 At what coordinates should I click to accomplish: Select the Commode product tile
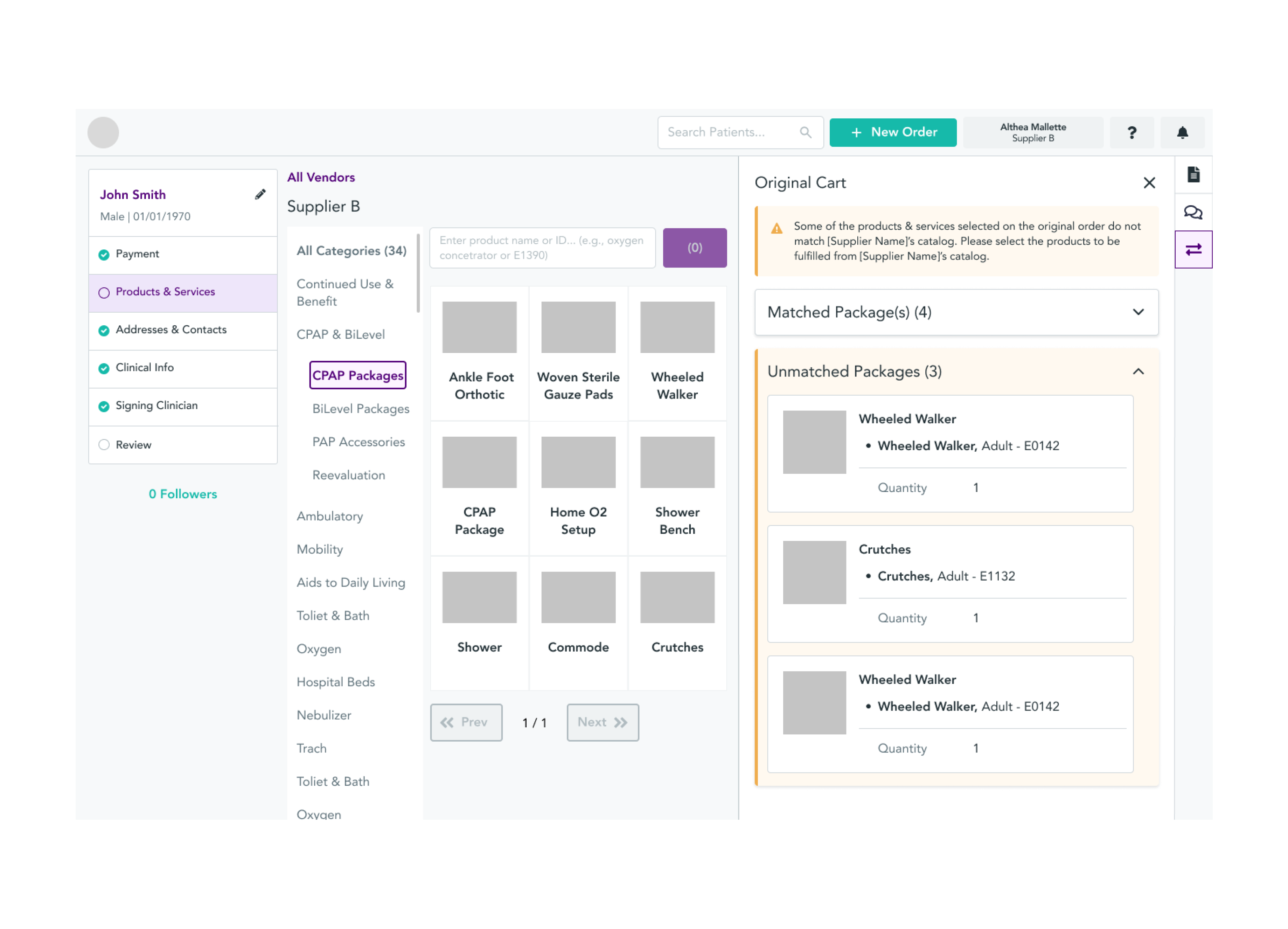578,623
